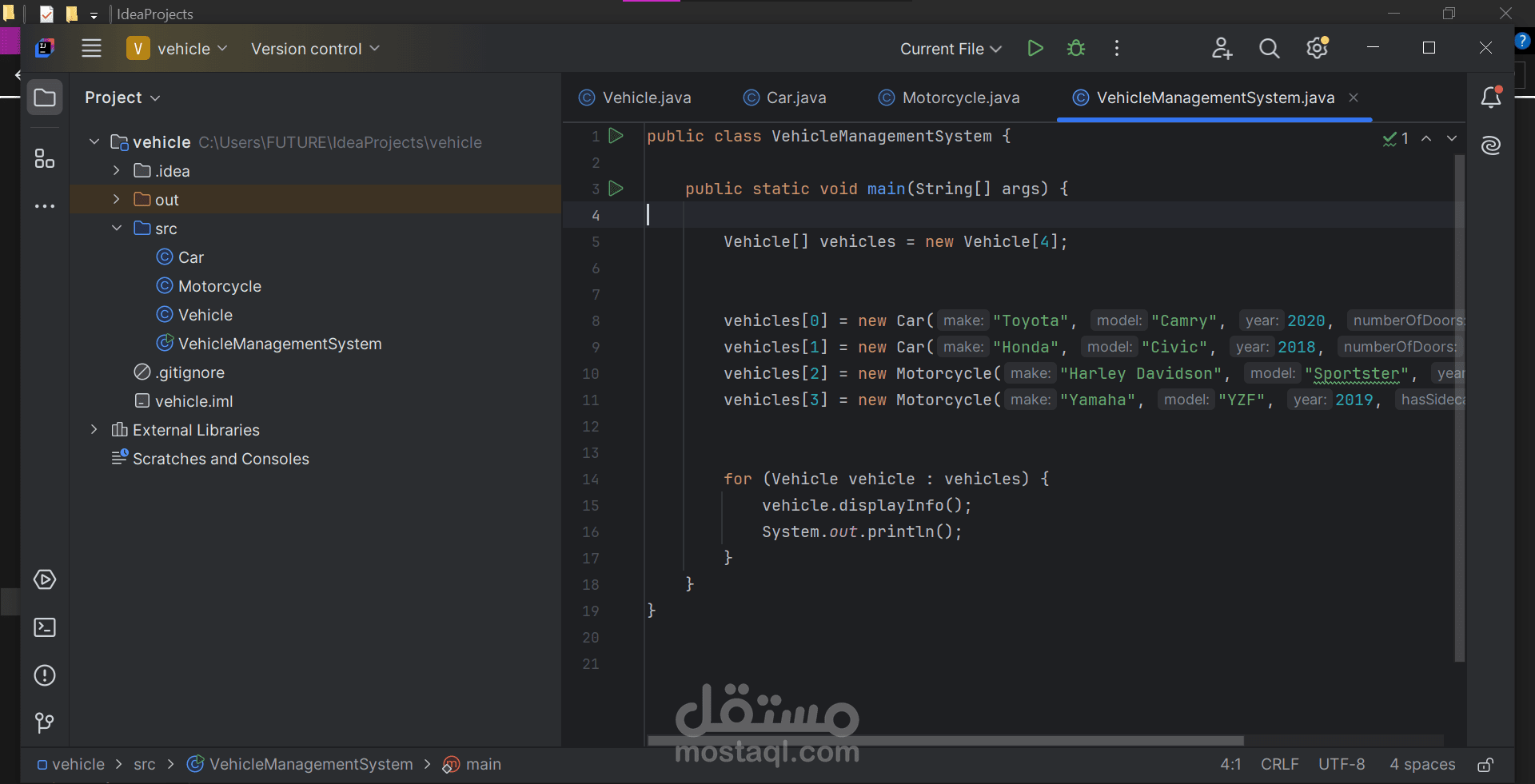
Task: Click the editor vertical scrollbar
Action: click(x=1459, y=408)
